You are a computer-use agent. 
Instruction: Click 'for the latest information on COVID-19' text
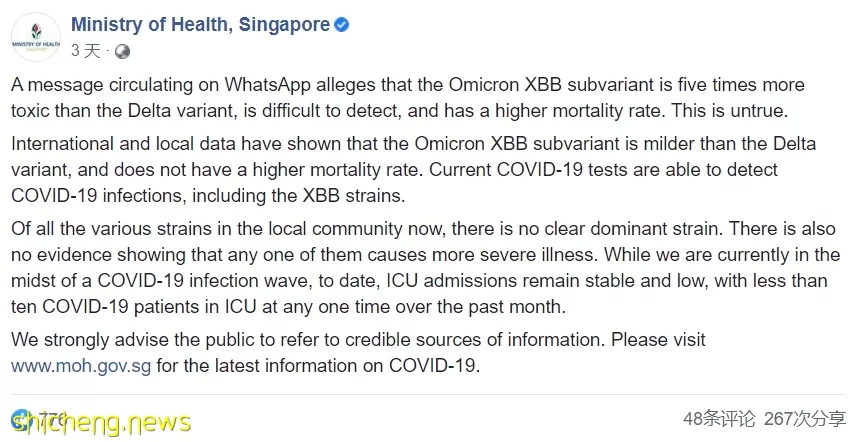coord(318,365)
